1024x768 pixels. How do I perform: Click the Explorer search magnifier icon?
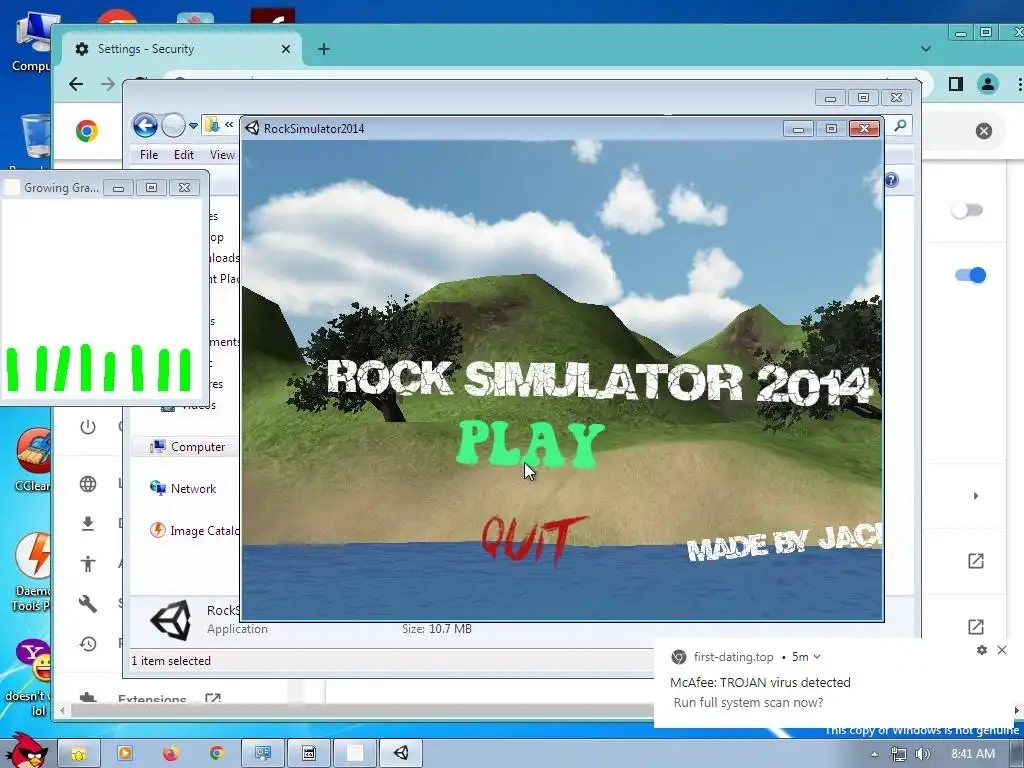901,125
